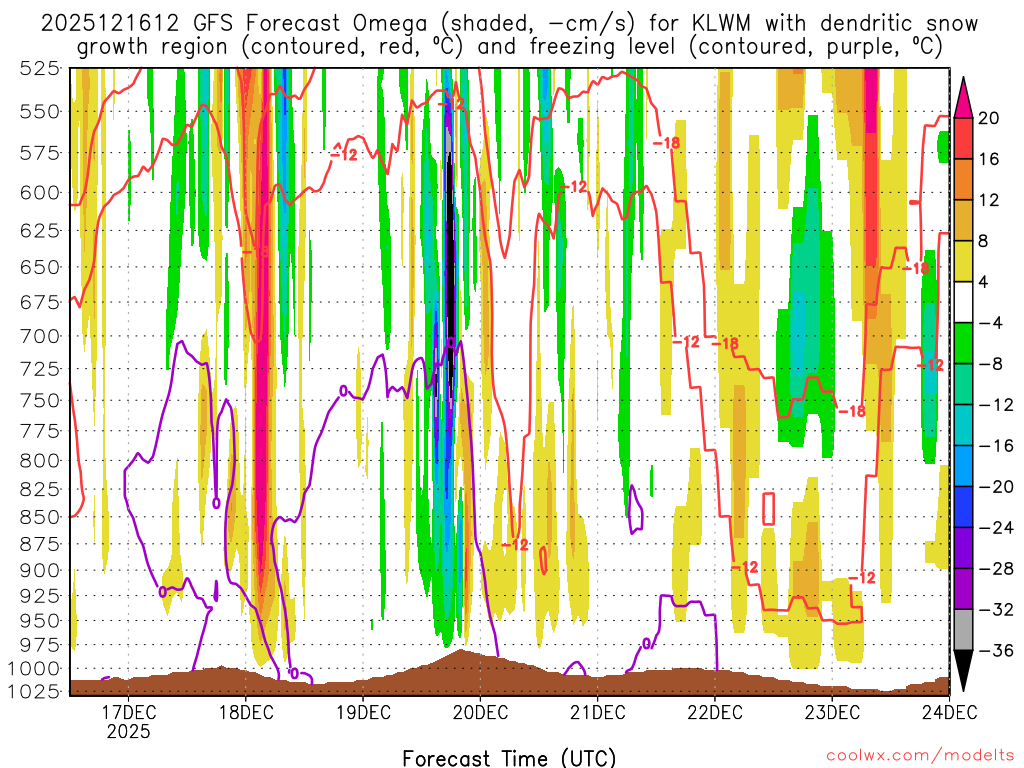Click the 925 pressure level label
The height and width of the screenshot is (768, 1024).
click(39, 596)
